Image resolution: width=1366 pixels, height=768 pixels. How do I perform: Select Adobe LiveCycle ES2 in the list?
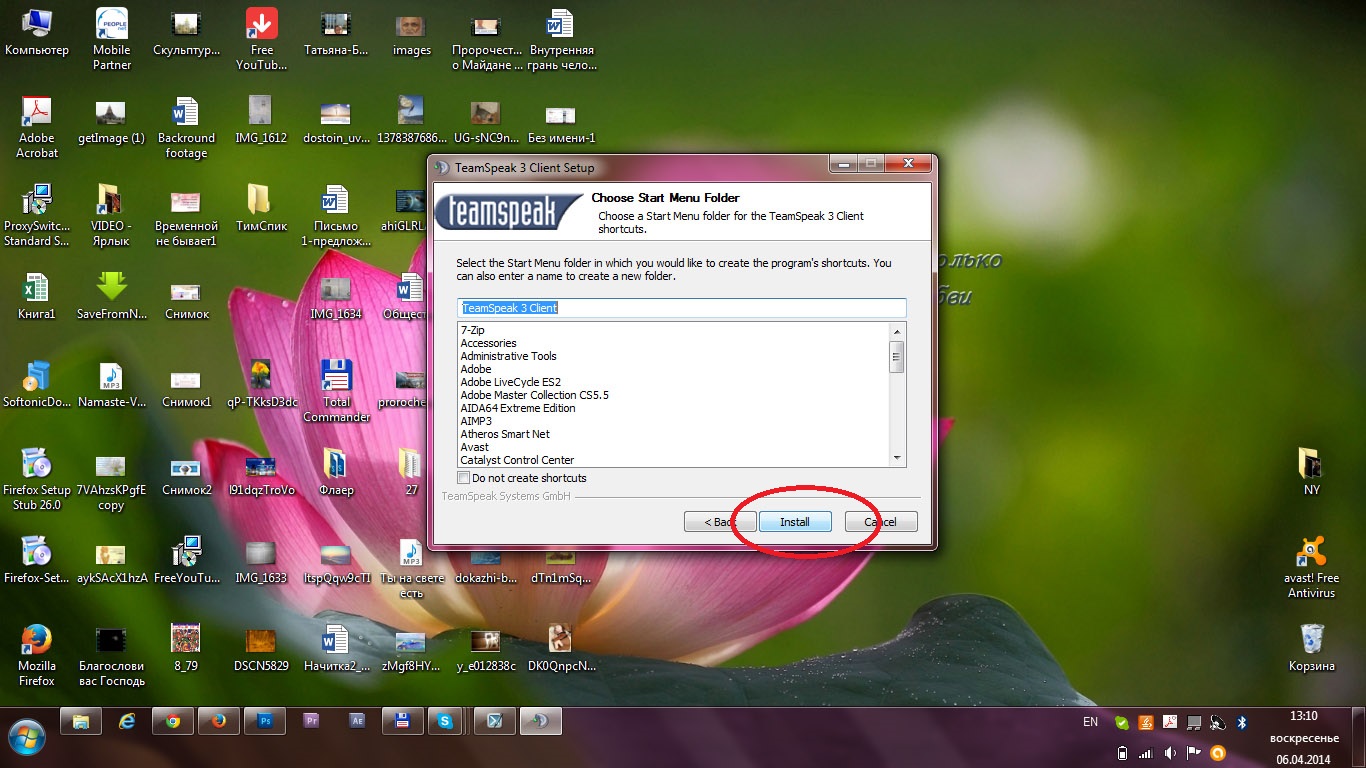(x=510, y=382)
